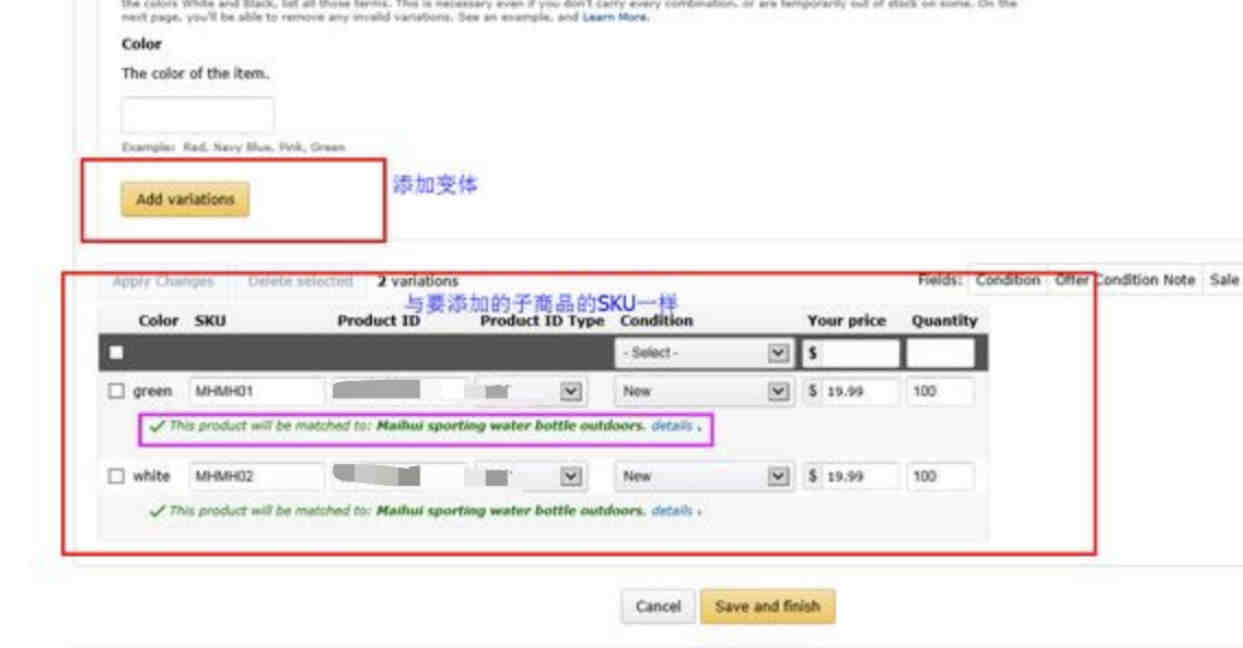The height and width of the screenshot is (648, 1243).
Task: Click Product ID field of white row
Action: click(x=399, y=476)
